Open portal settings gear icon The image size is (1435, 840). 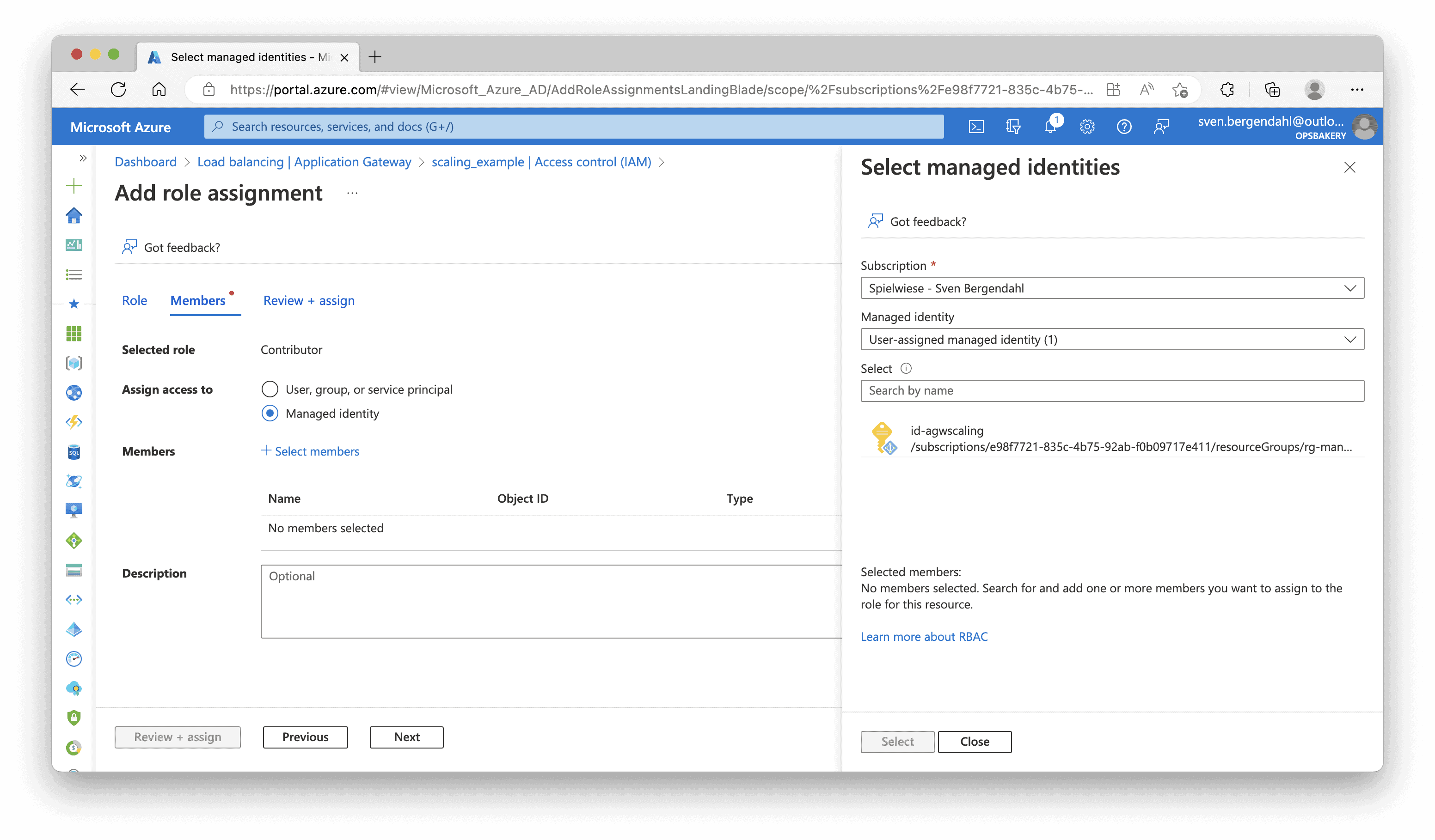[x=1087, y=126]
